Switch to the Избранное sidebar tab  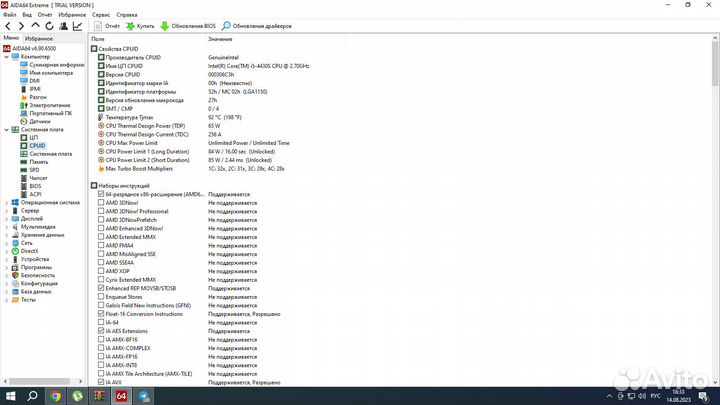[39, 39]
